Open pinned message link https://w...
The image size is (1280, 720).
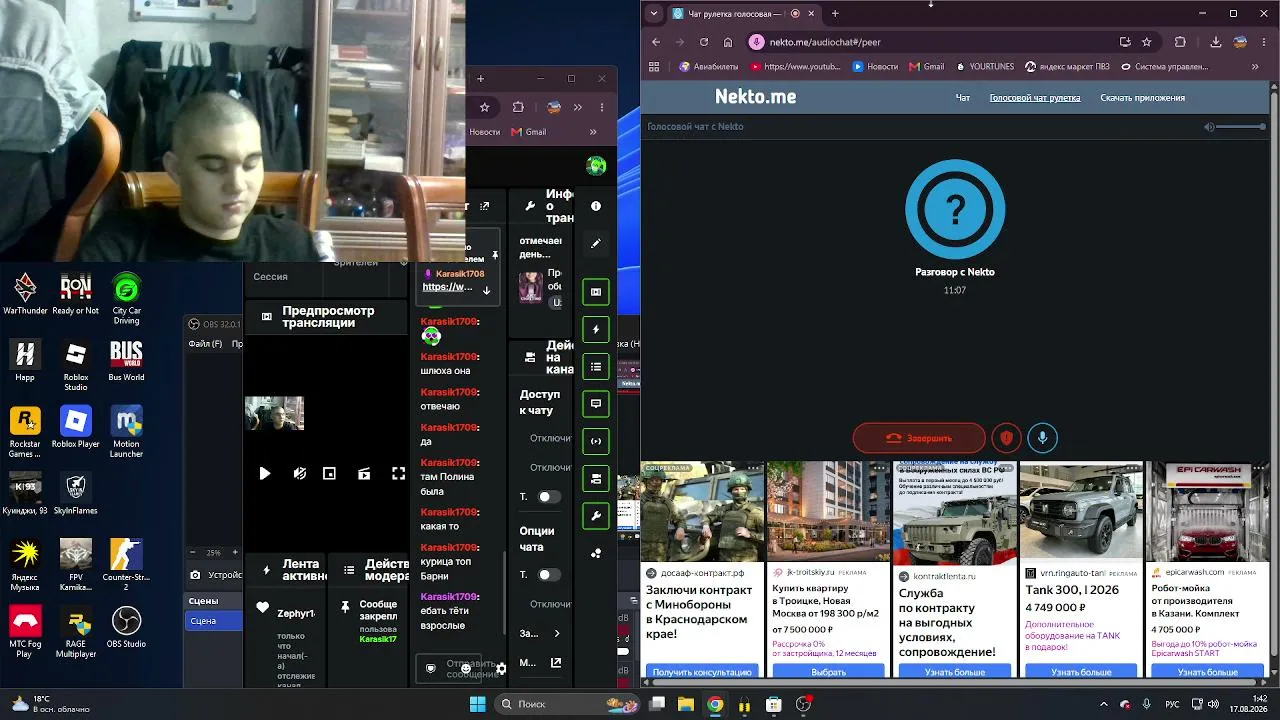447,287
